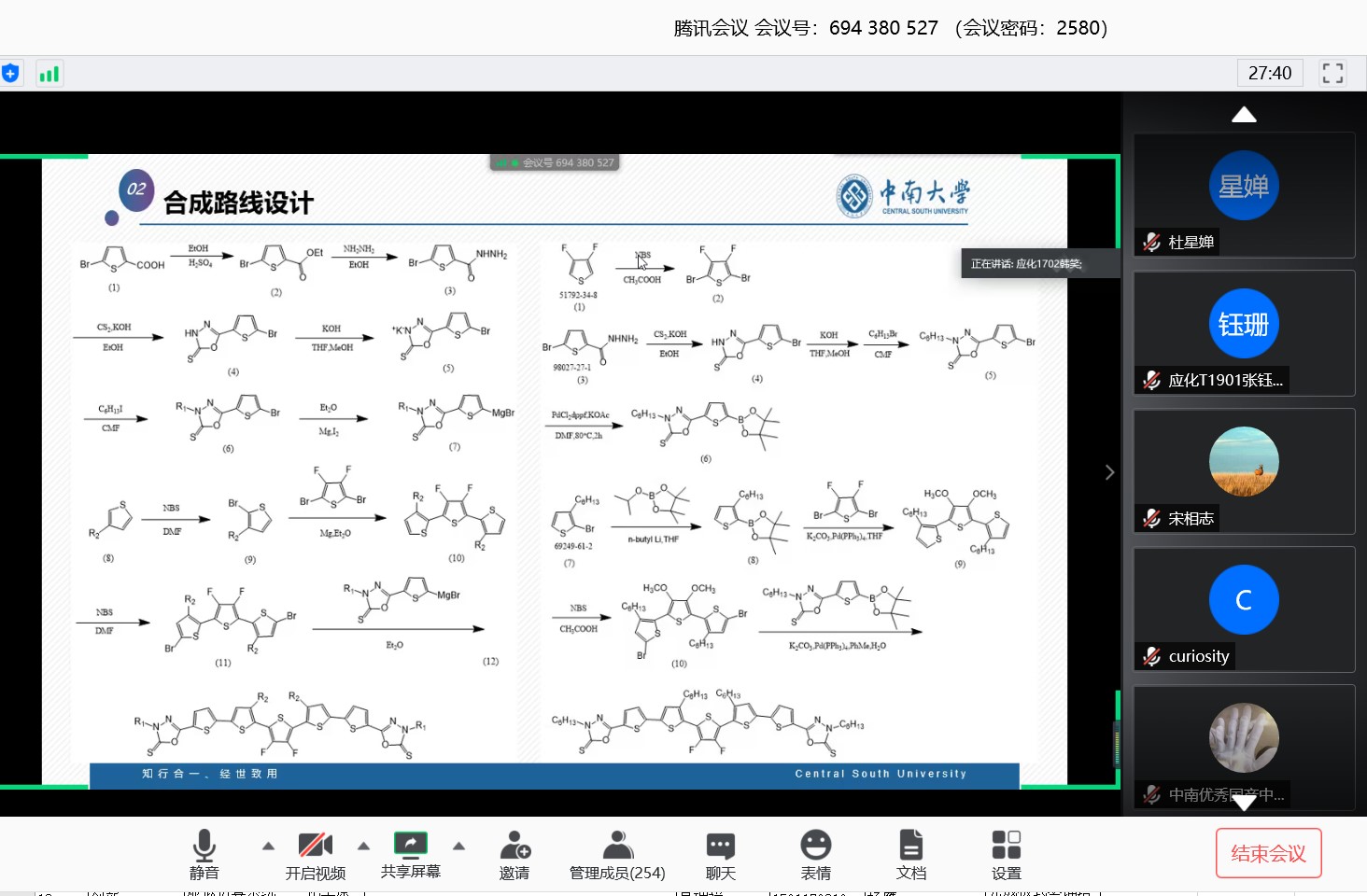Viewport: 1367px width, 896px height.
Task: Open the 表情 emoji reactions
Action: point(815,846)
